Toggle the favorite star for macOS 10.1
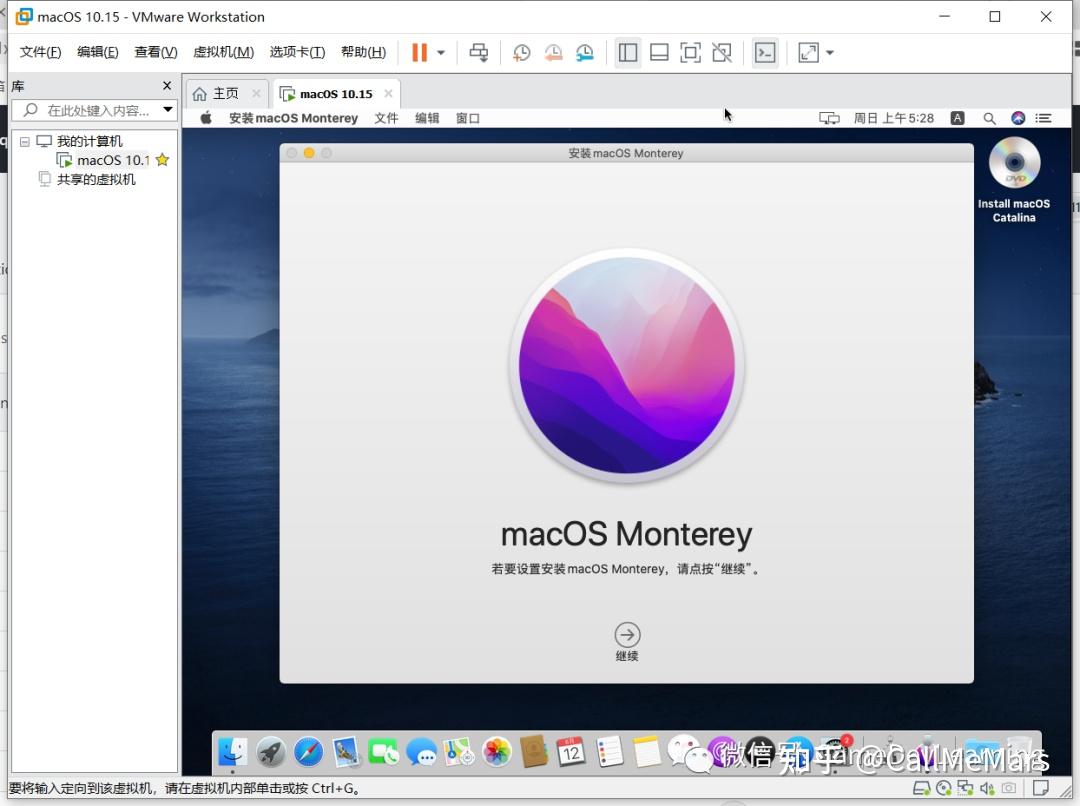 (163, 160)
